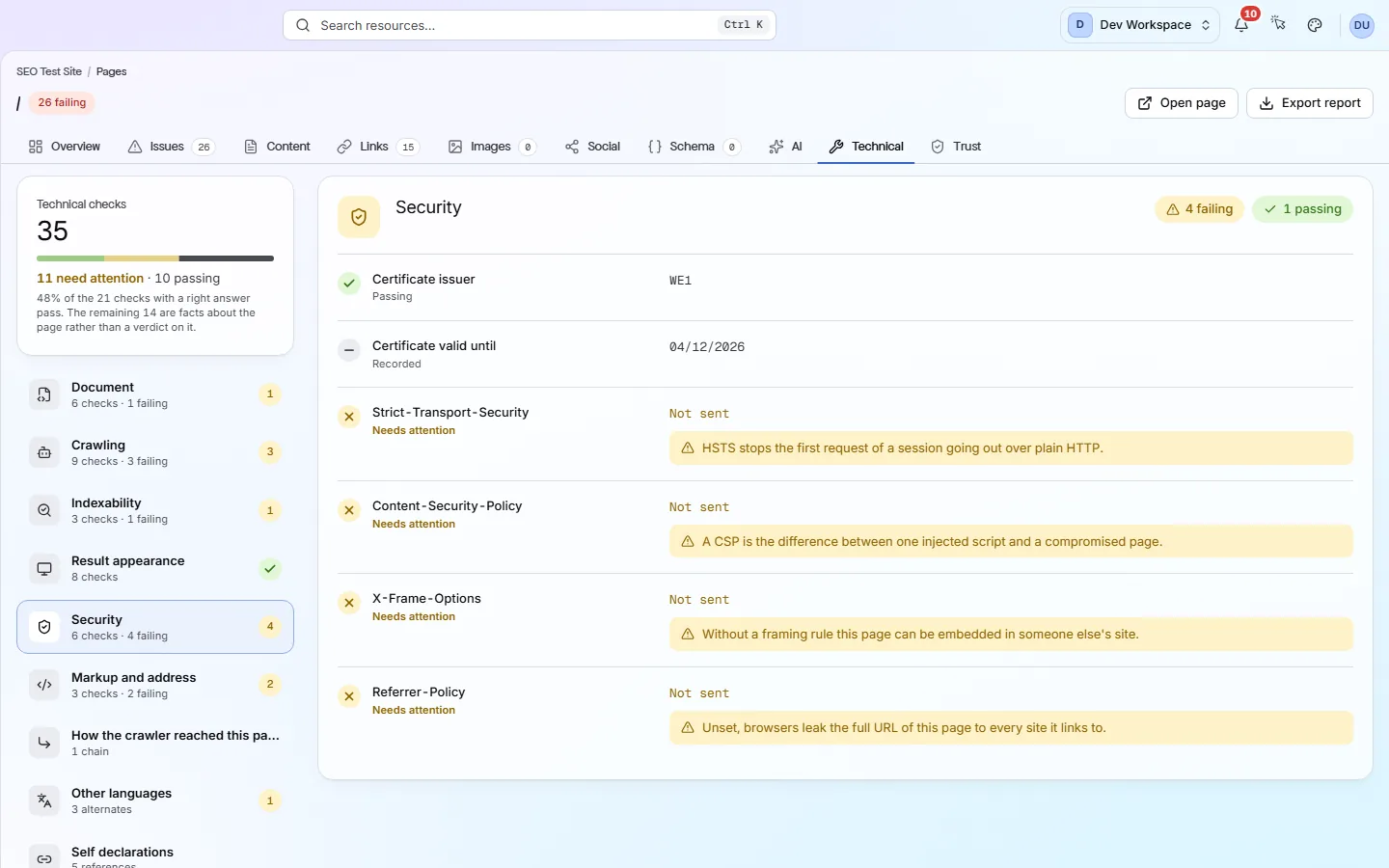1389x868 pixels.
Task: Click Certificate issuer passing check icon
Action: coord(349,284)
